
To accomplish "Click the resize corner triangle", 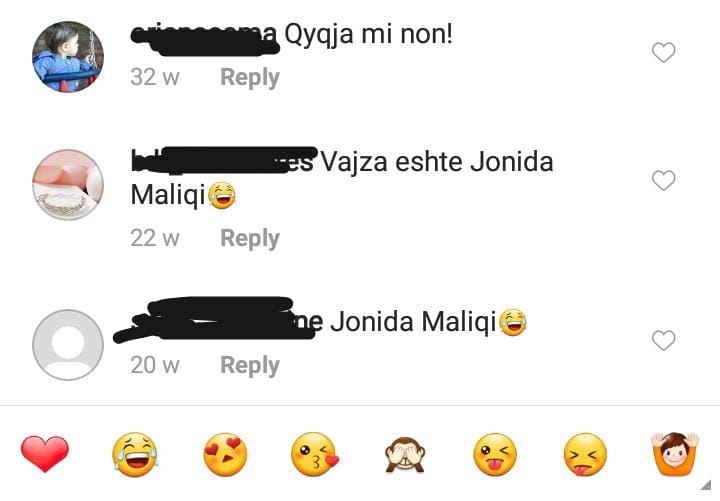I will [706, 485].
